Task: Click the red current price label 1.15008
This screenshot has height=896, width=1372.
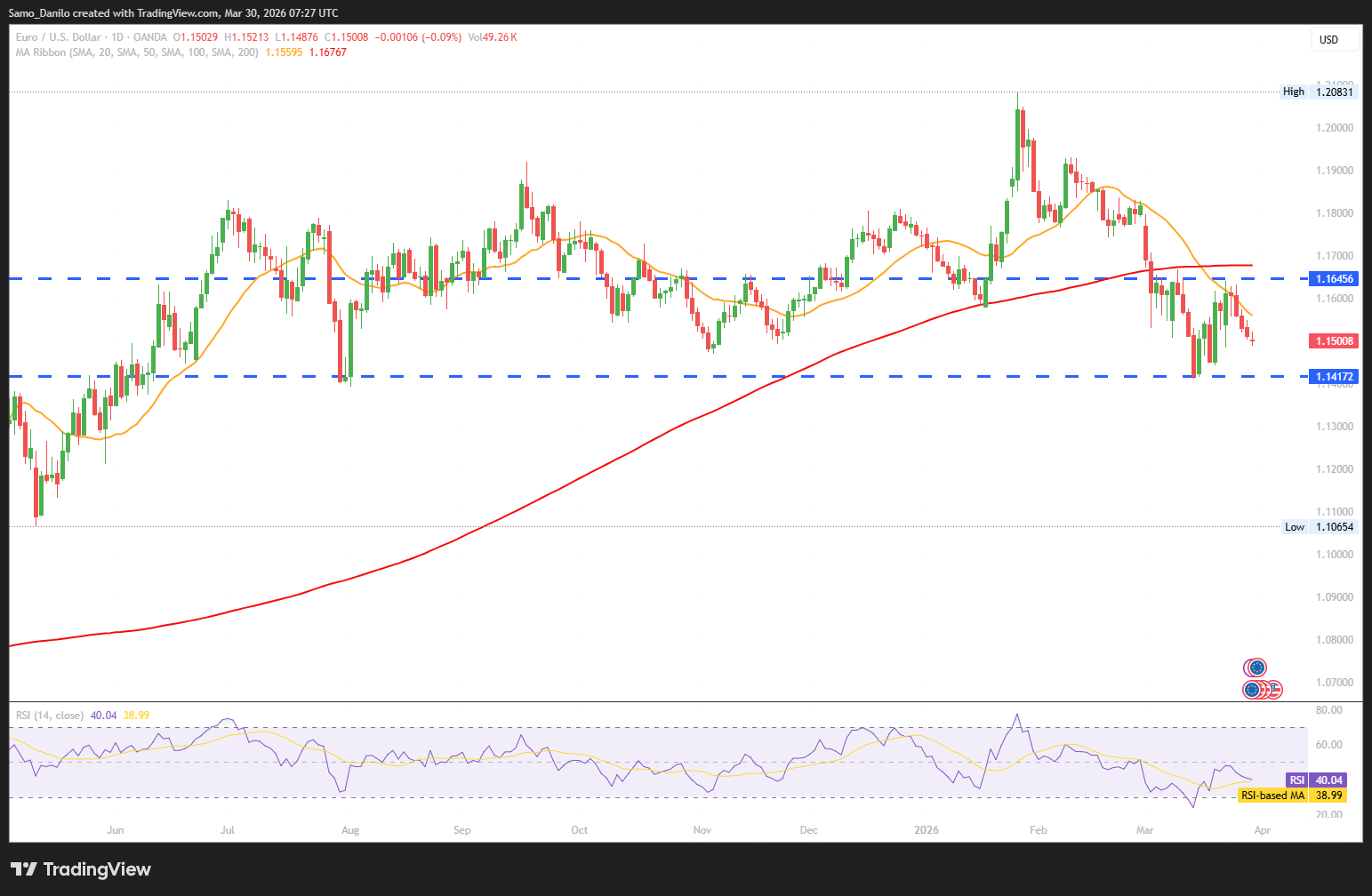Action: (x=1334, y=341)
